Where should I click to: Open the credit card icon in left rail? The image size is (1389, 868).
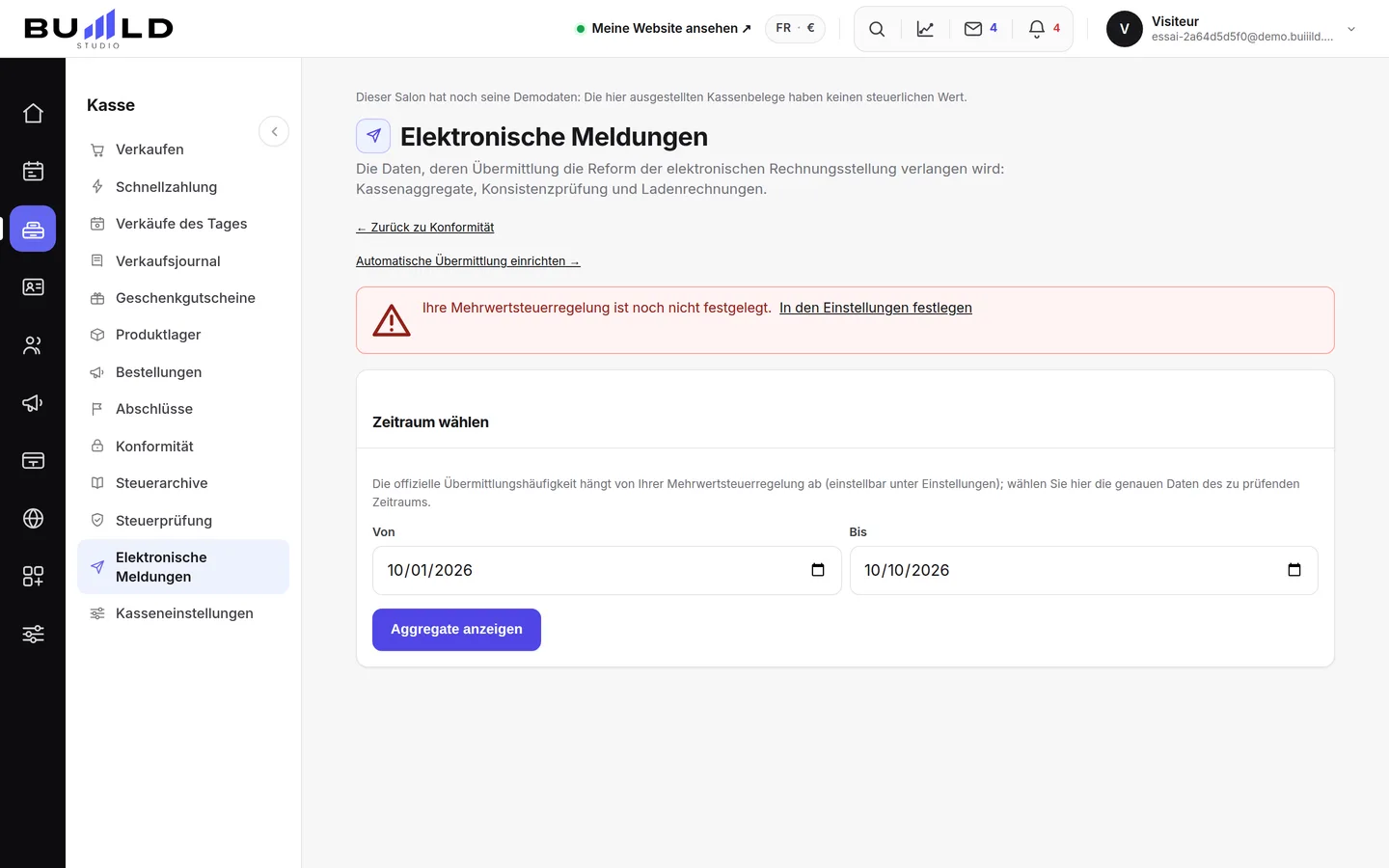(33, 460)
